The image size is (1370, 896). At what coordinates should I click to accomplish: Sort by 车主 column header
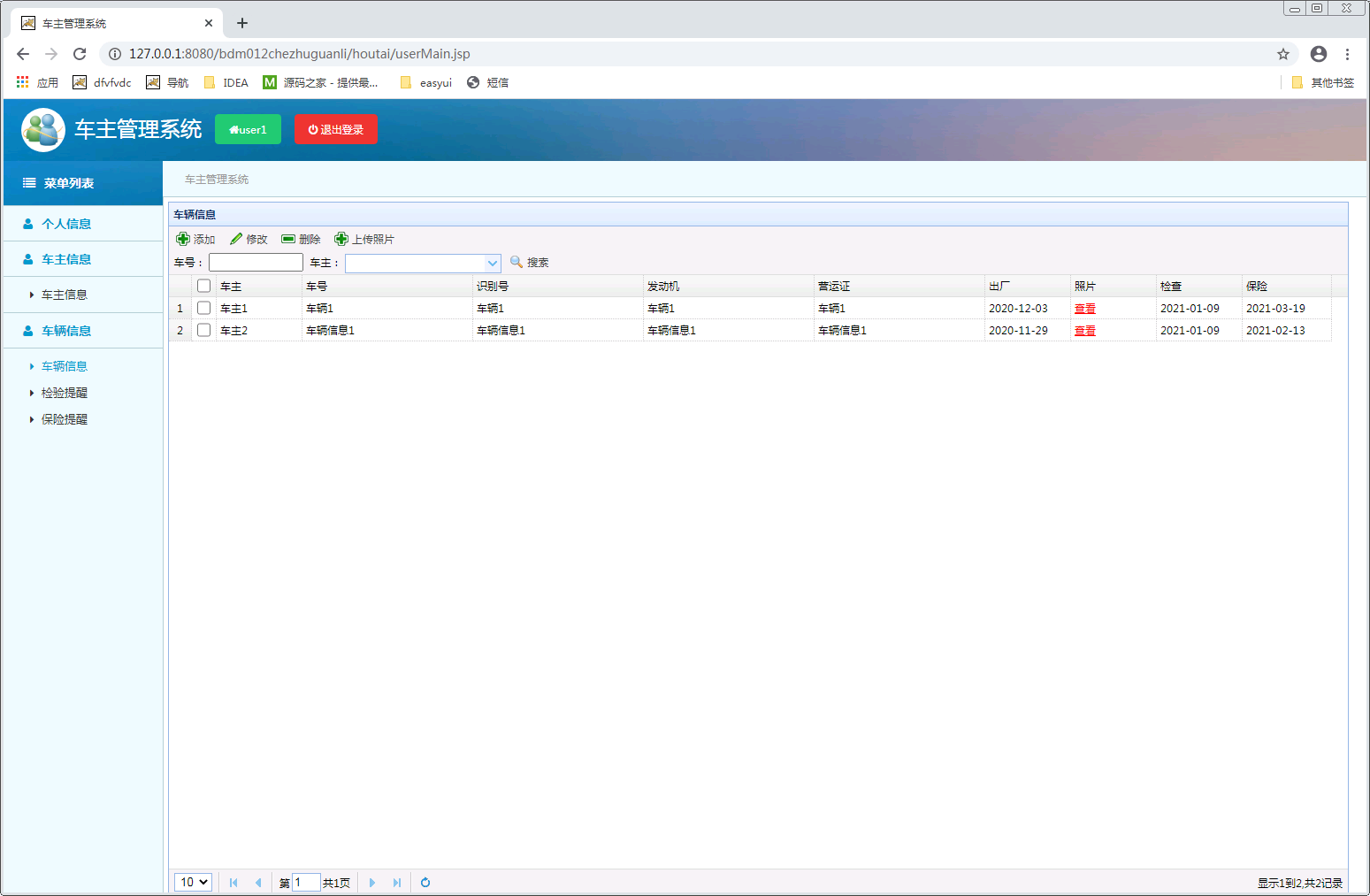point(258,286)
